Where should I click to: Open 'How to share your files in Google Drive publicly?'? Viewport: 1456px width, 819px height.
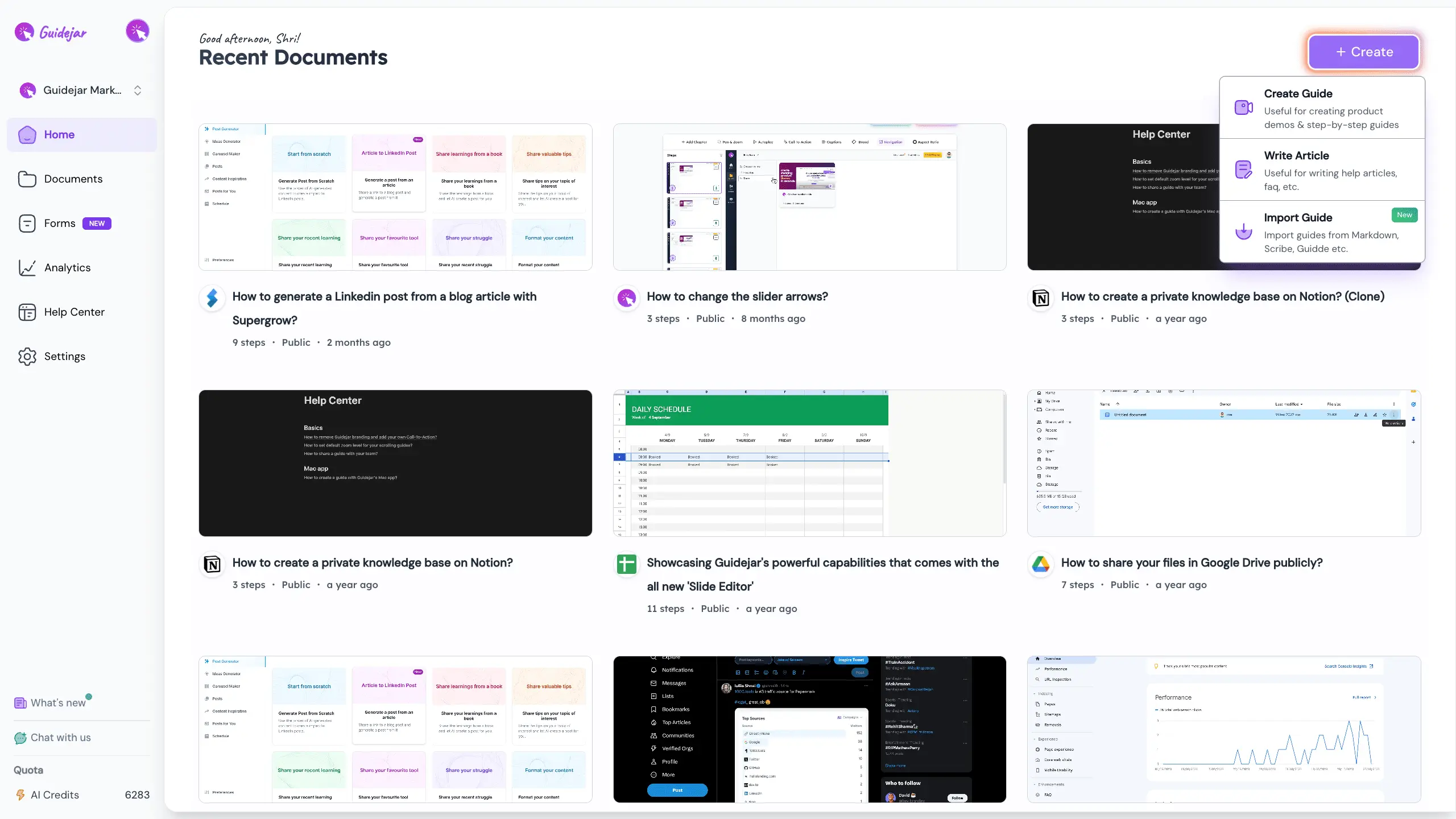point(1192,562)
